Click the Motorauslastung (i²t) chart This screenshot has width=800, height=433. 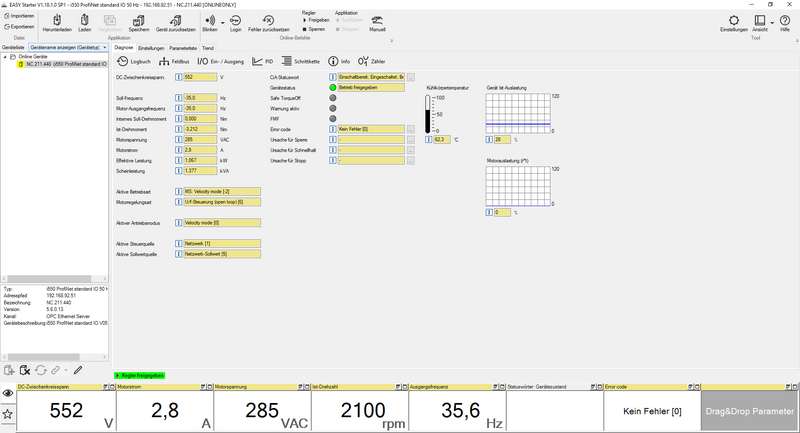pyautogui.click(x=518, y=186)
